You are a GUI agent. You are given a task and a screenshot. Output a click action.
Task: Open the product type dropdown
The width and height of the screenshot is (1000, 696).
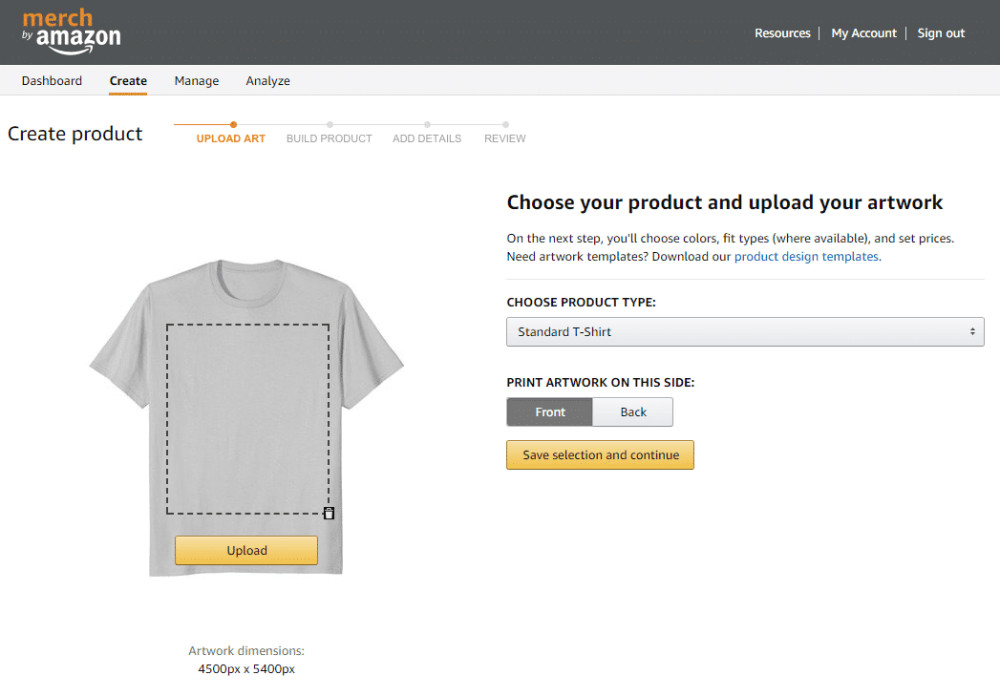click(x=745, y=332)
